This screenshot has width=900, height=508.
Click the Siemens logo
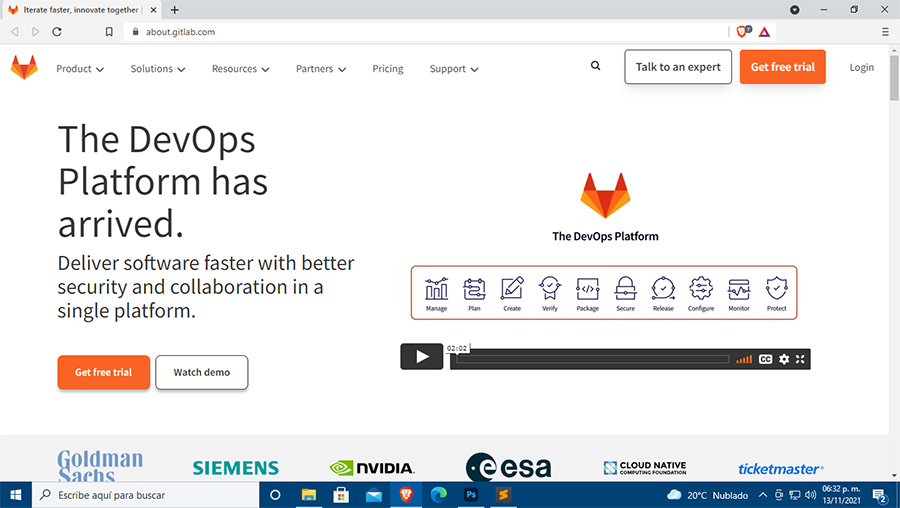[235, 468]
